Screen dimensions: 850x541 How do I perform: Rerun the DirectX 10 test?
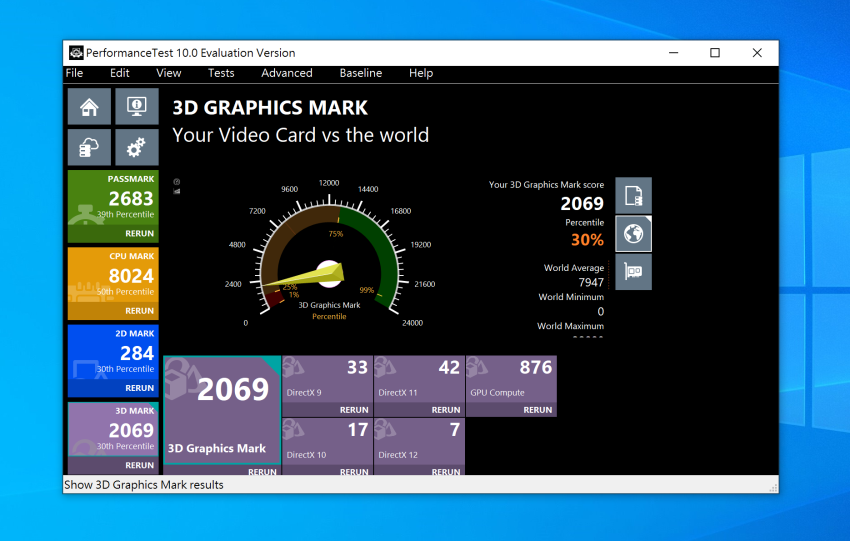(x=354, y=472)
